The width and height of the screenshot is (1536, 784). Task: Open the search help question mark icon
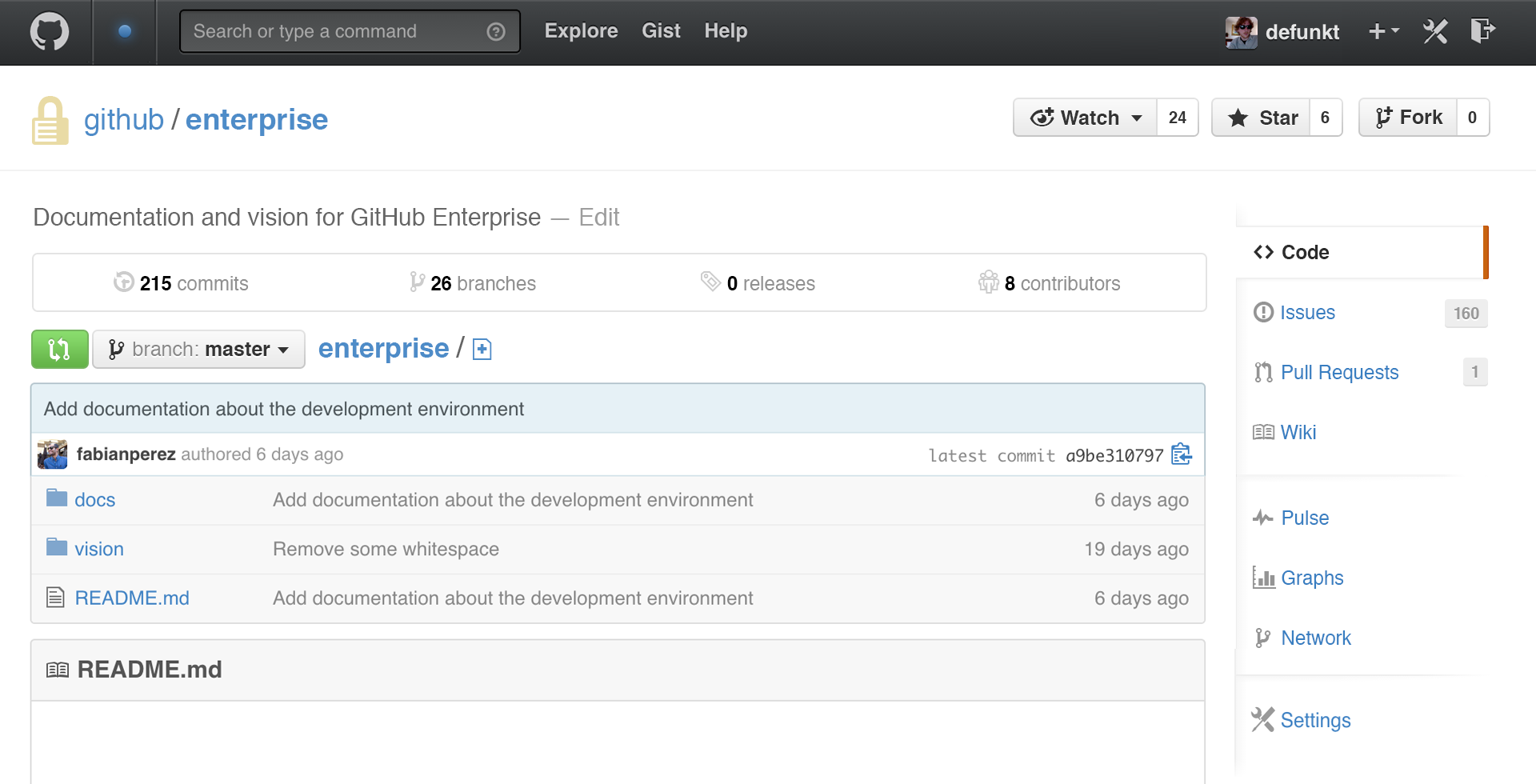[x=496, y=31]
